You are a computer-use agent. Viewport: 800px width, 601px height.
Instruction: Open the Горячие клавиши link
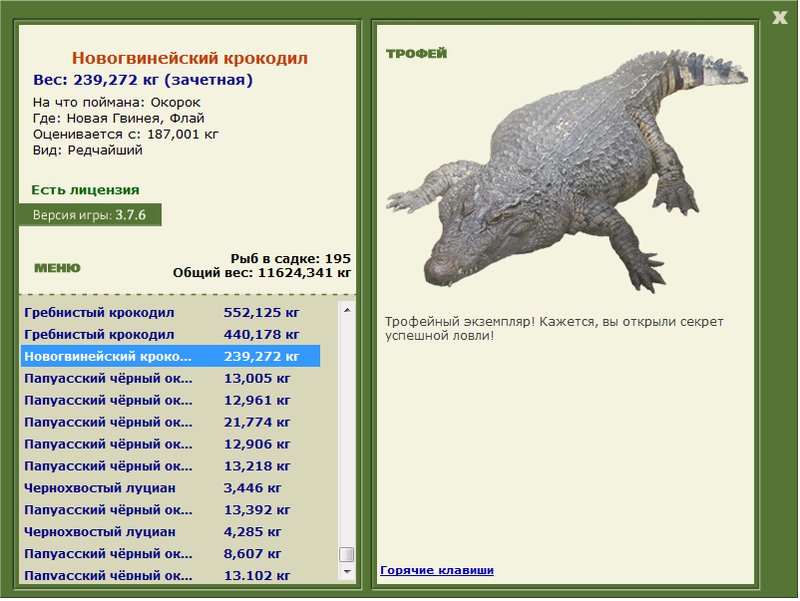point(437,570)
